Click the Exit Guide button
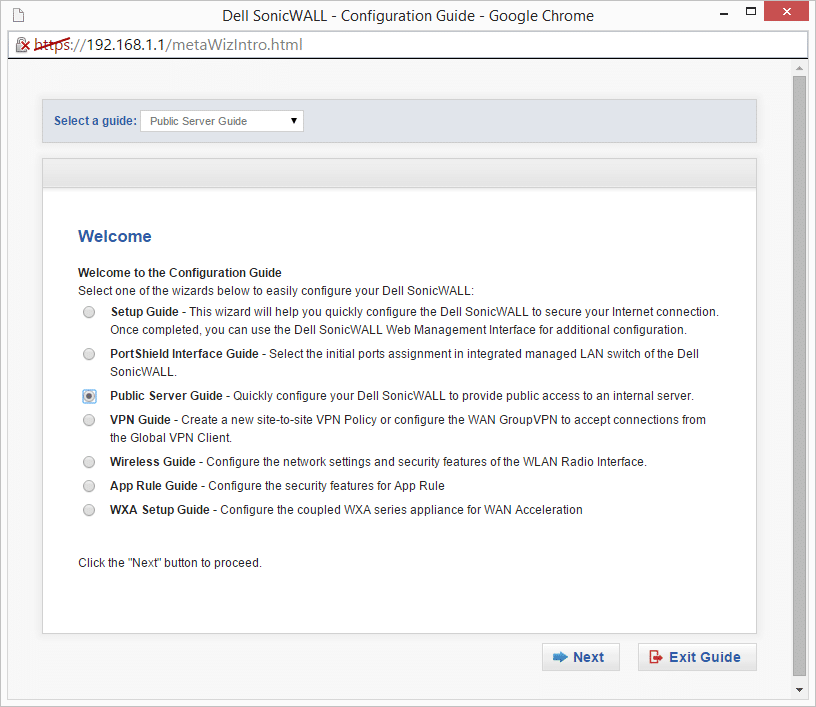The image size is (816, 707). (x=697, y=658)
